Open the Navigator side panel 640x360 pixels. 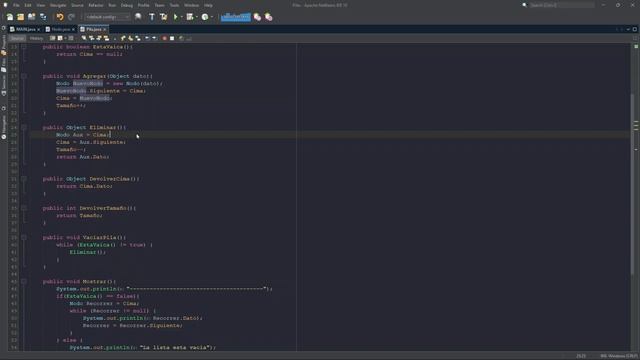tap(4, 127)
